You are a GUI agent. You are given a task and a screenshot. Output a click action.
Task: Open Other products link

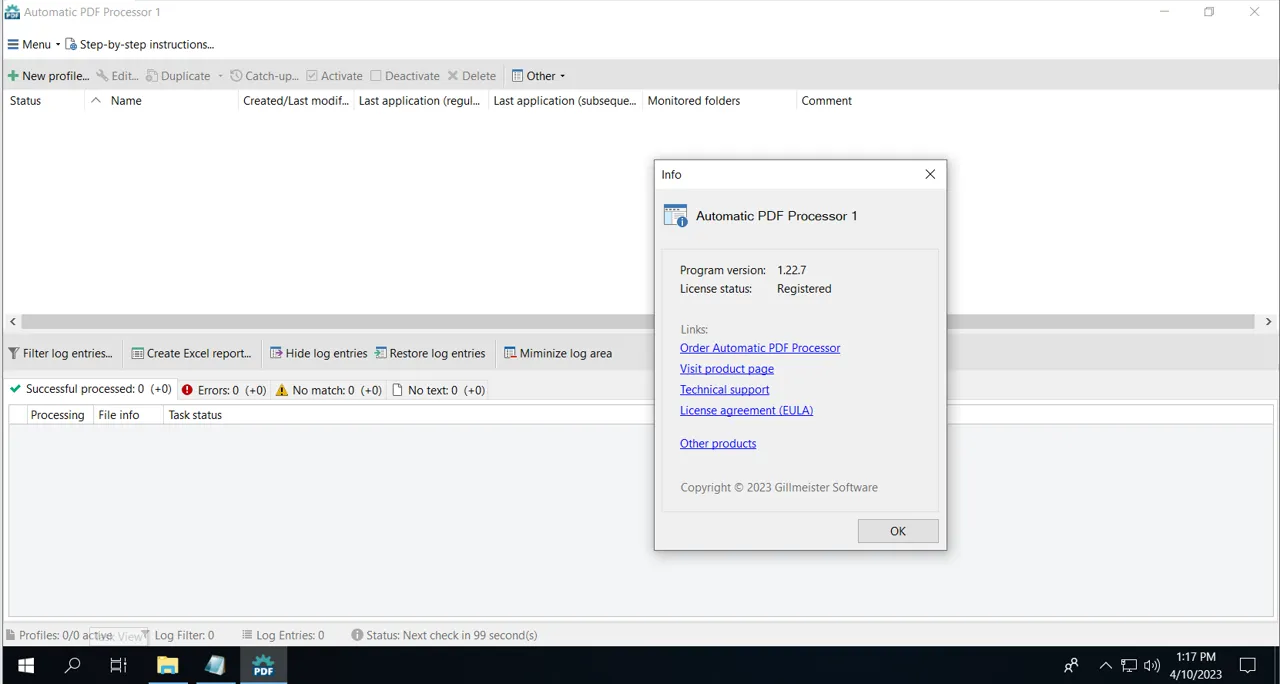(718, 444)
